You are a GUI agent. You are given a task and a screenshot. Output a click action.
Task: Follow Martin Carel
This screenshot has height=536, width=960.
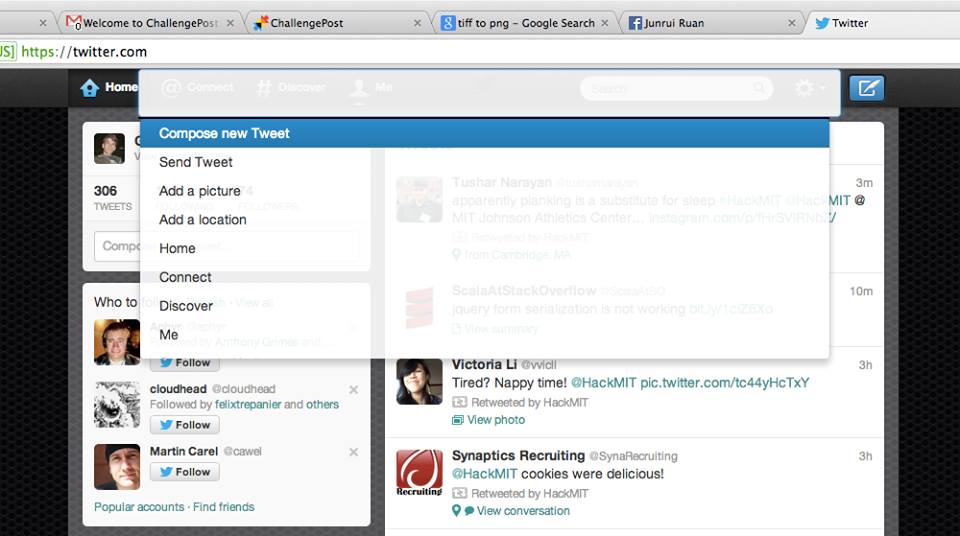coord(185,472)
